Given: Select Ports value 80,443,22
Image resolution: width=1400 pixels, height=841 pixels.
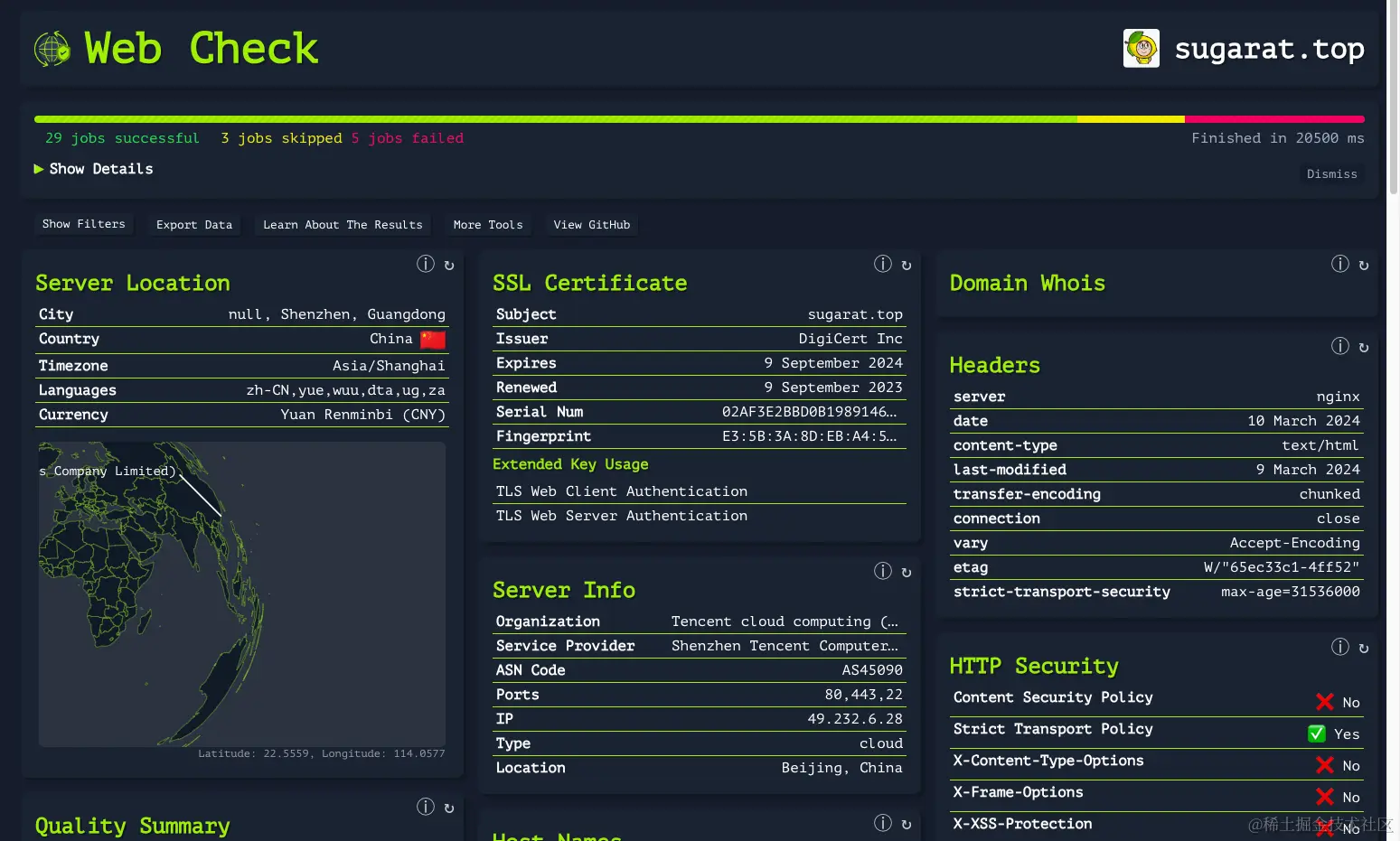Looking at the screenshot, I should click(863, 695).
